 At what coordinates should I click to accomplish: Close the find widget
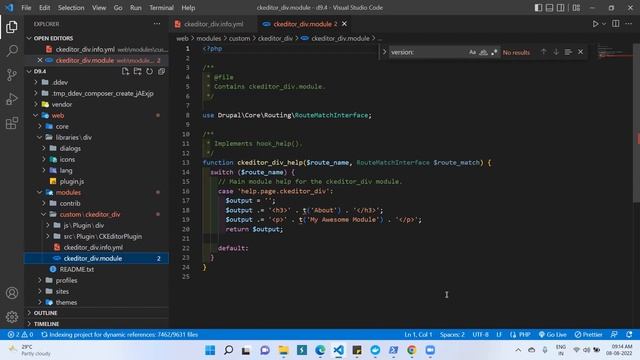coord(580,52)
